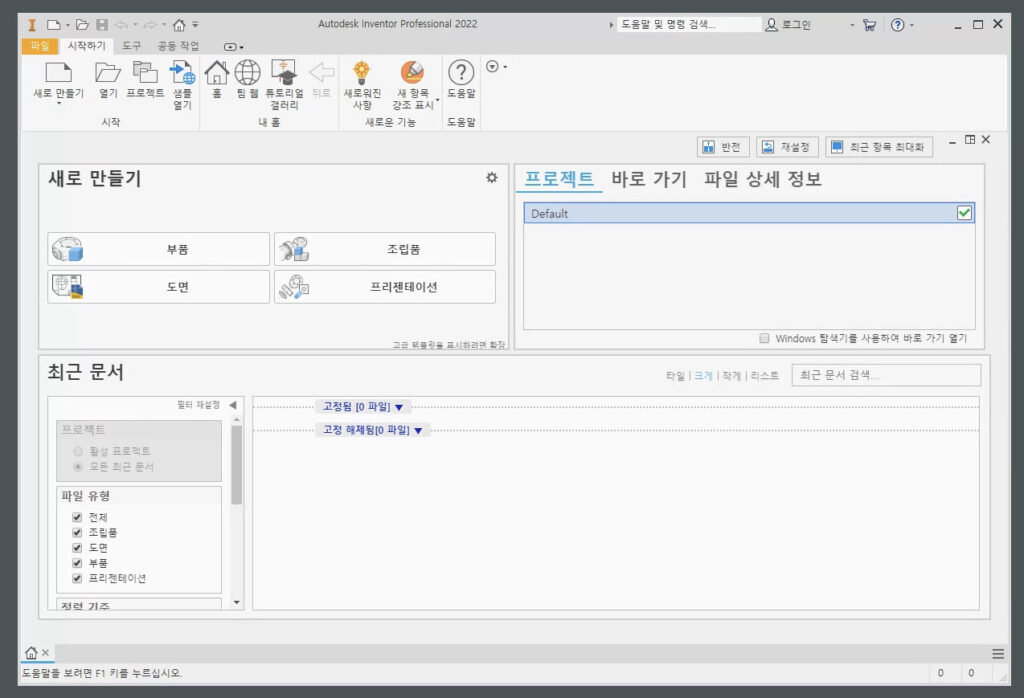The image size is (1024, 698).
Task: Switch to the 도구 ribbon tab
Action: point(131,46)
